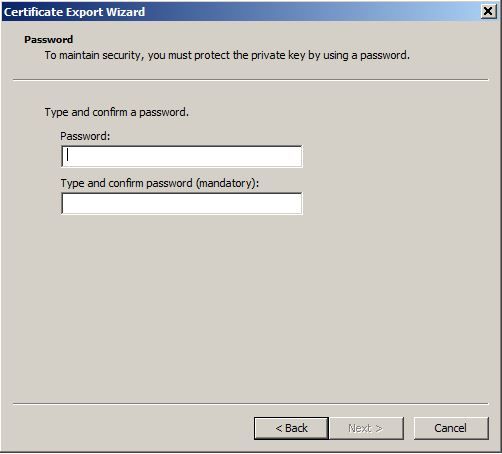Viewport: 502px width, 454px height.
Task: Click the 'Type and confirm password (mandatory):' label
Action: 160,183
